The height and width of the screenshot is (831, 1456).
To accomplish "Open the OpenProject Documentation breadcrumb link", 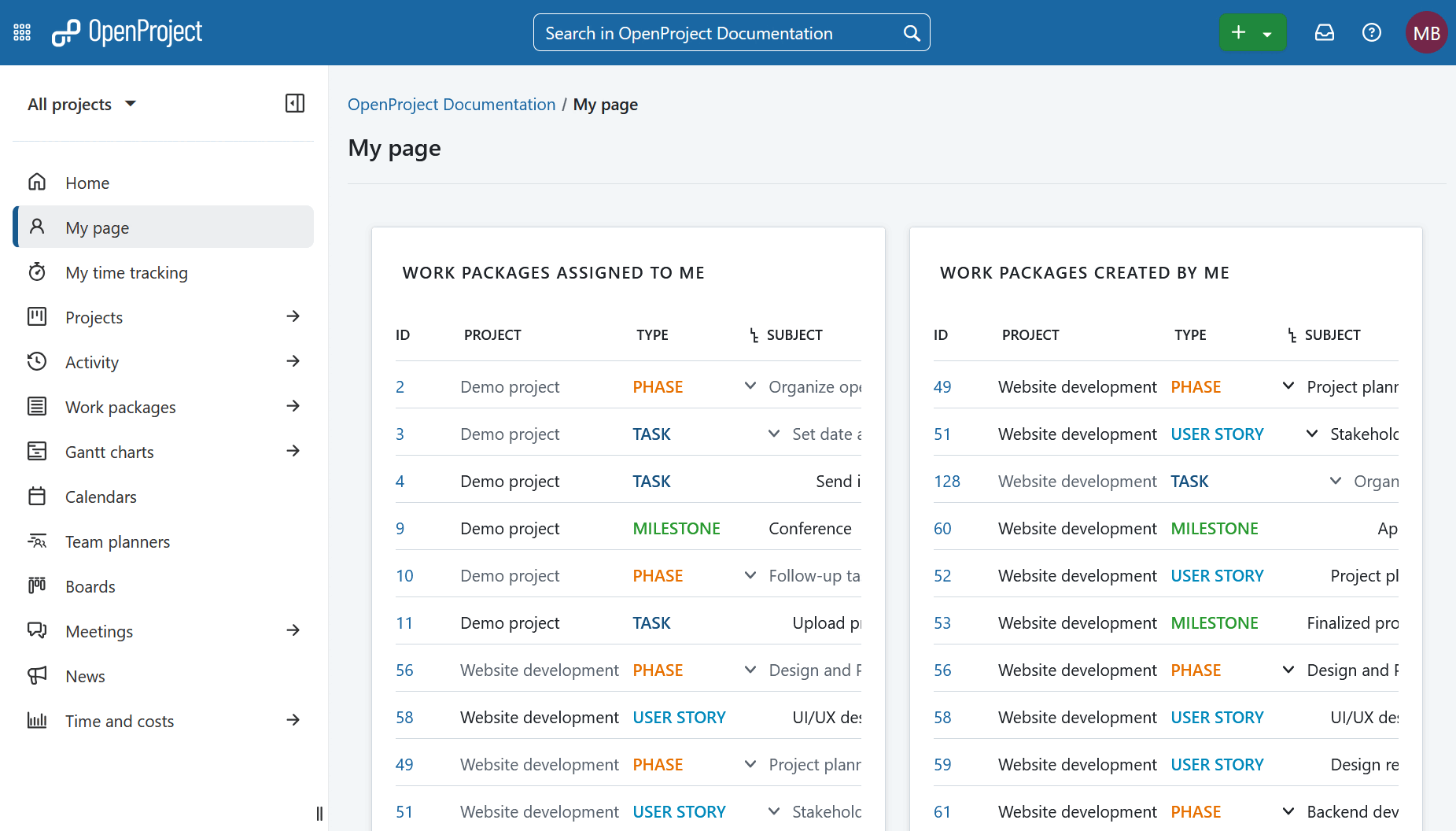I will click(451, 104).
